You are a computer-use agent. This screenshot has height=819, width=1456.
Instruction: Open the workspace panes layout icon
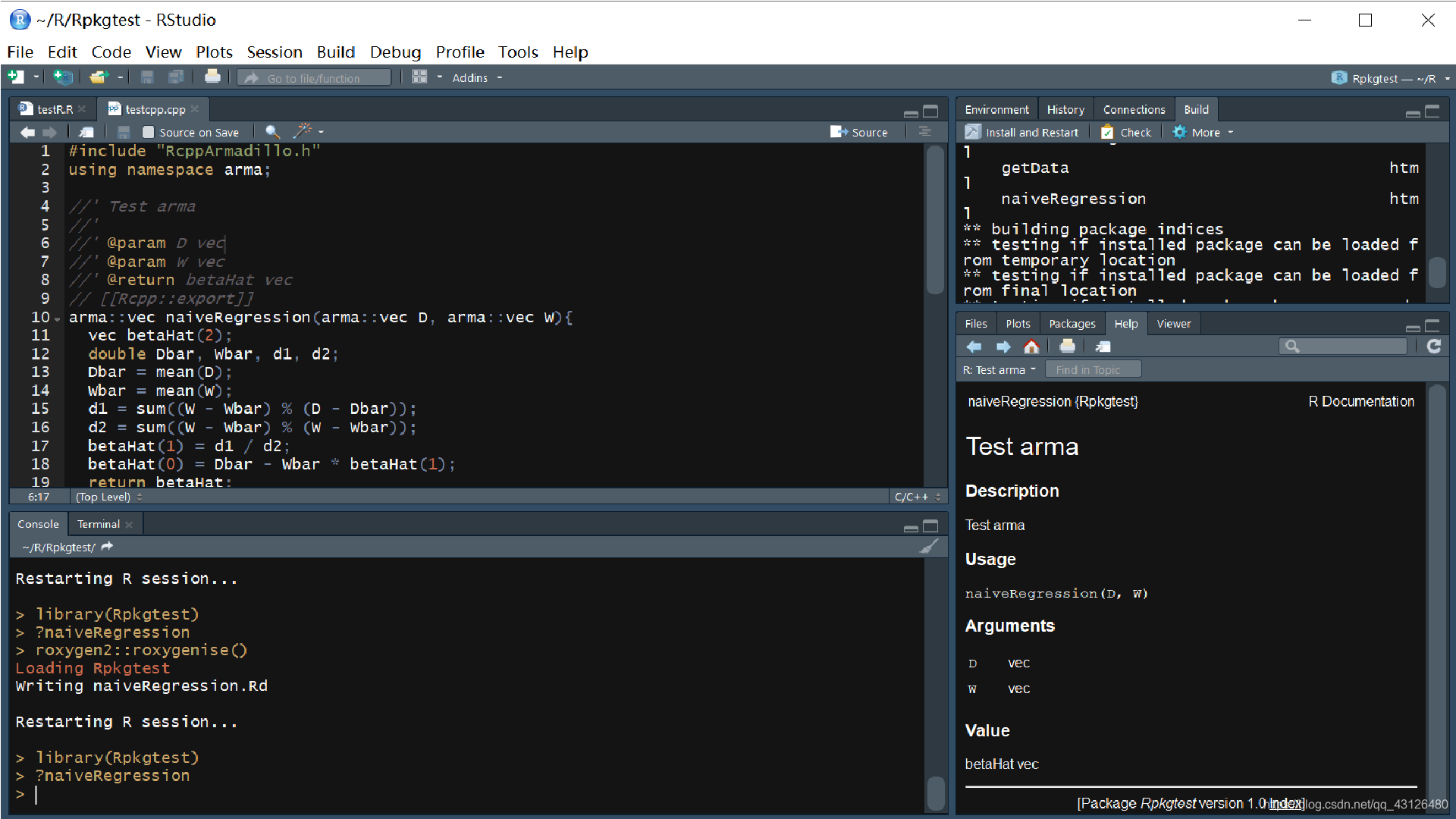[419, 77]
